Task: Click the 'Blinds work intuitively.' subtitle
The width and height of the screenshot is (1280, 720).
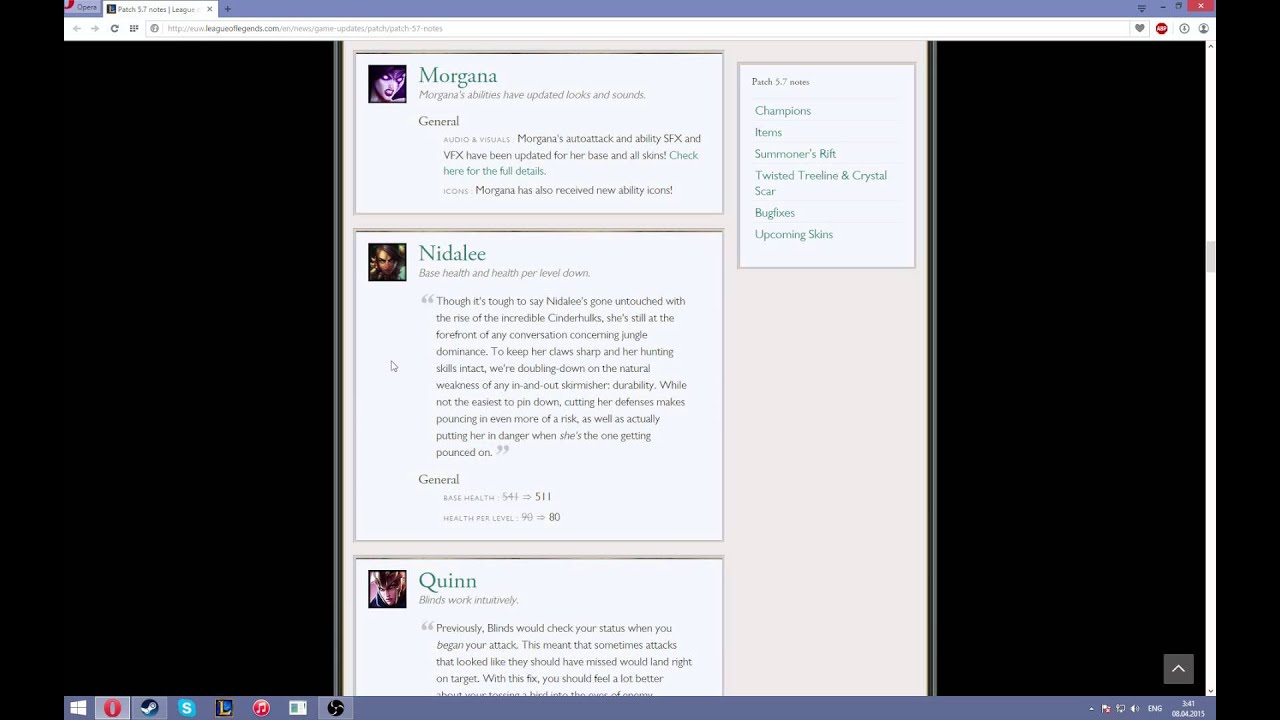Action: [x=468, y=600]
